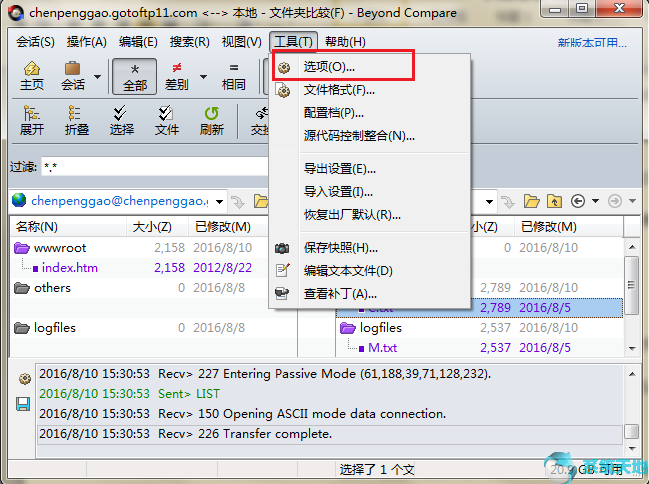Viewport: 649px width, 484px height.
Task: Click the right pane go-to-path arrow icon
Action: coord(508,202)
